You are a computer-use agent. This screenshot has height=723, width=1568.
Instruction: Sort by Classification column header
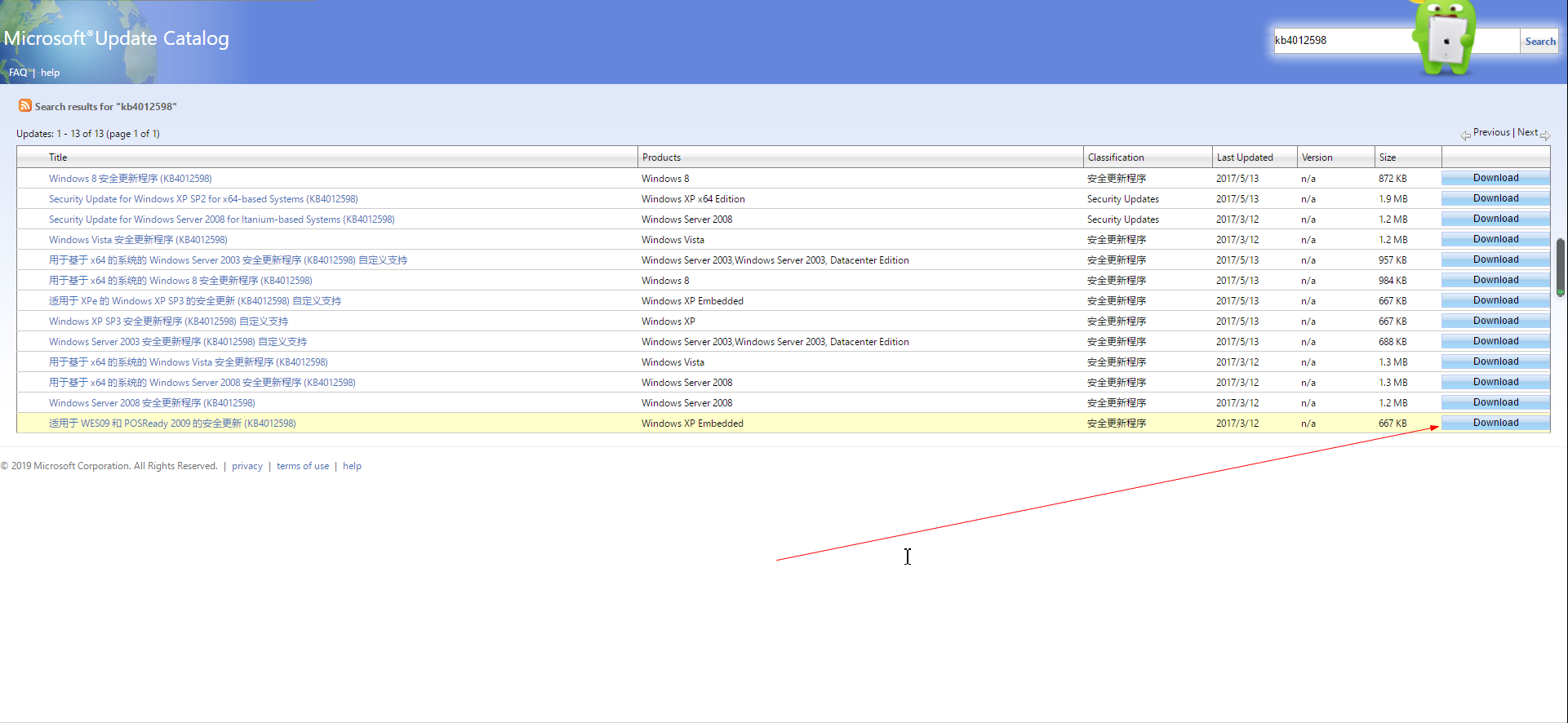[1116, 157]
